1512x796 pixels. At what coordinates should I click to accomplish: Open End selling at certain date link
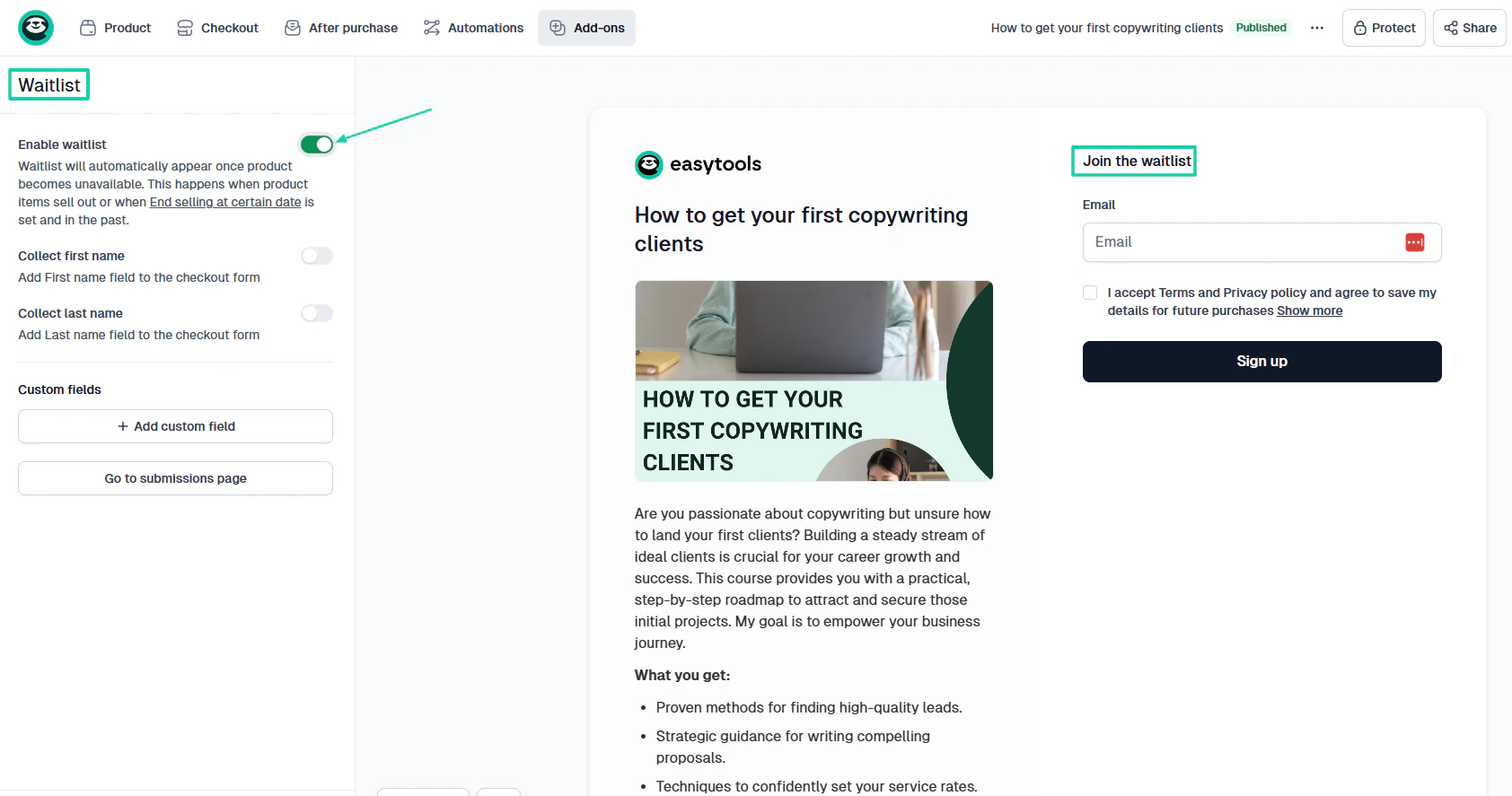[x=225, y=202]
